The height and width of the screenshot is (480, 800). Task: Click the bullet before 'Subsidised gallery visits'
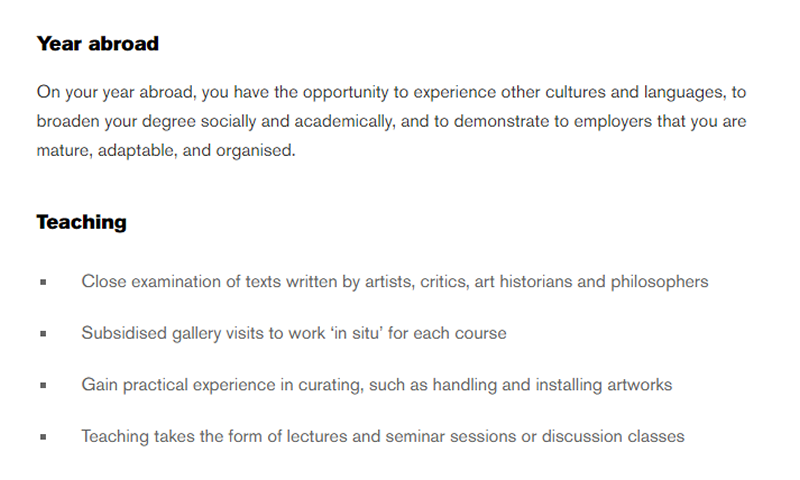pos(43,334)
